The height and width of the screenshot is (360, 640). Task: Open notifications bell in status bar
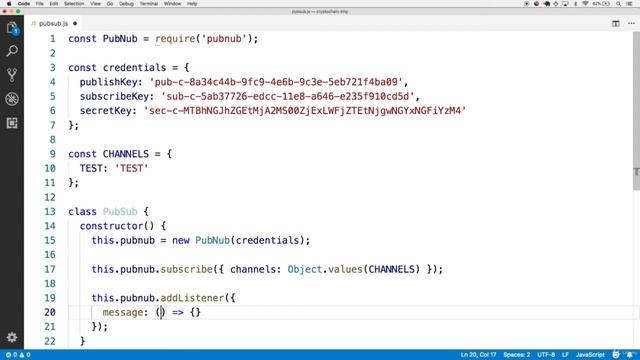click(x=630, y=355)
